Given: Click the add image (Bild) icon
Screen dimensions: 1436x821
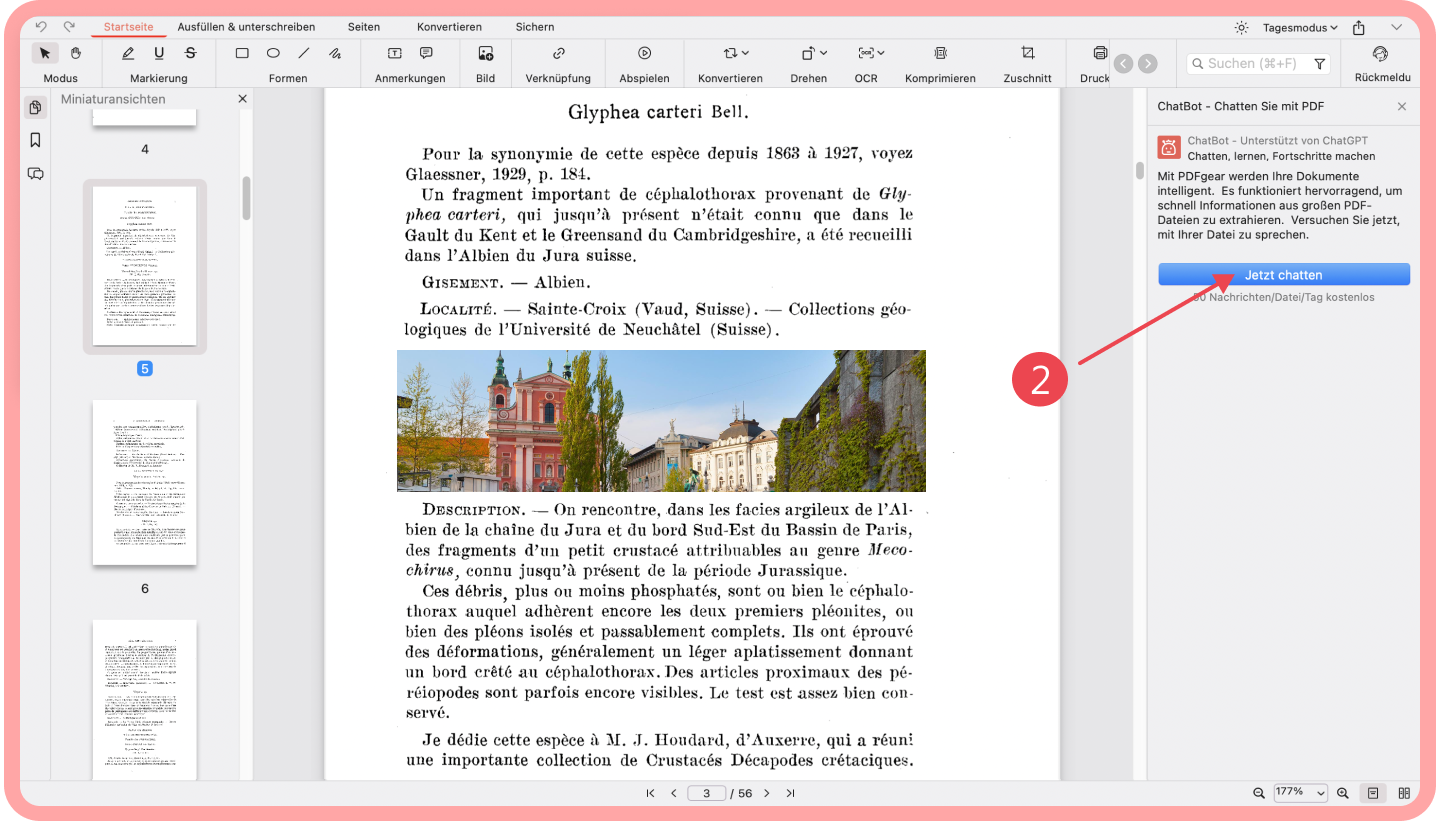Looking at the screenshot, I should pyautogui.click(x=485, y=53).
